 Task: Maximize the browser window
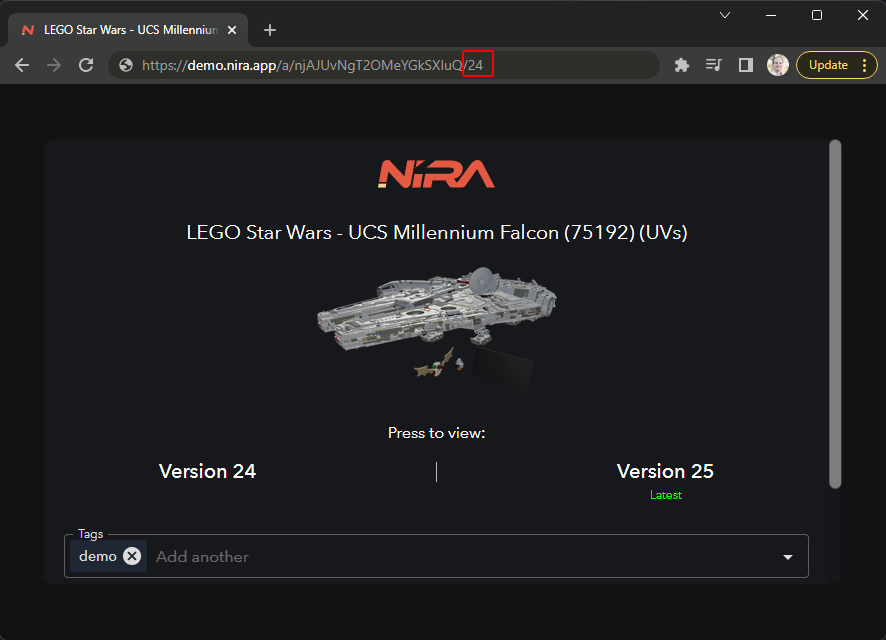(x=816, y=15)
